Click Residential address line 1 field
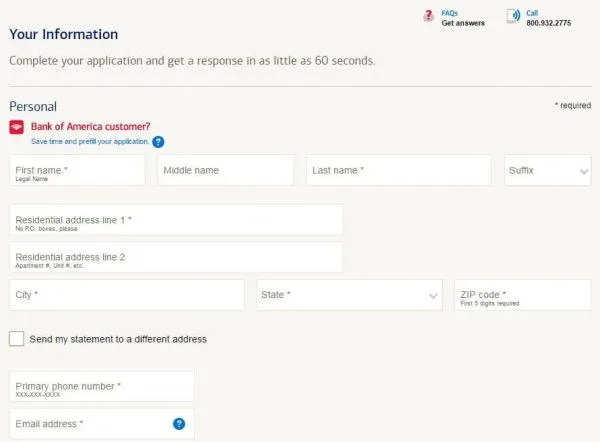Viewport: 600px width, 442px height. pos(176,220)
